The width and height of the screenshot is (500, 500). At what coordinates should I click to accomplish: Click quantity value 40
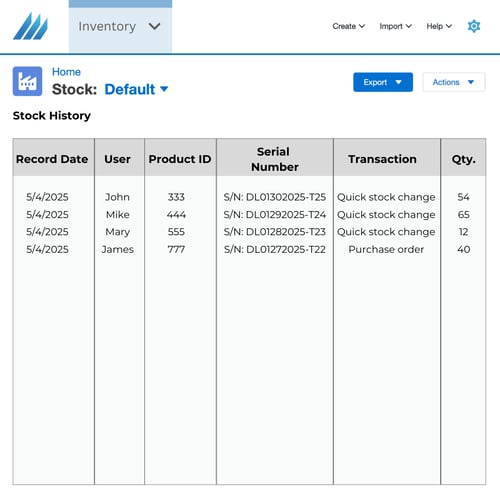pyautogui.click(x=463, y=249)
